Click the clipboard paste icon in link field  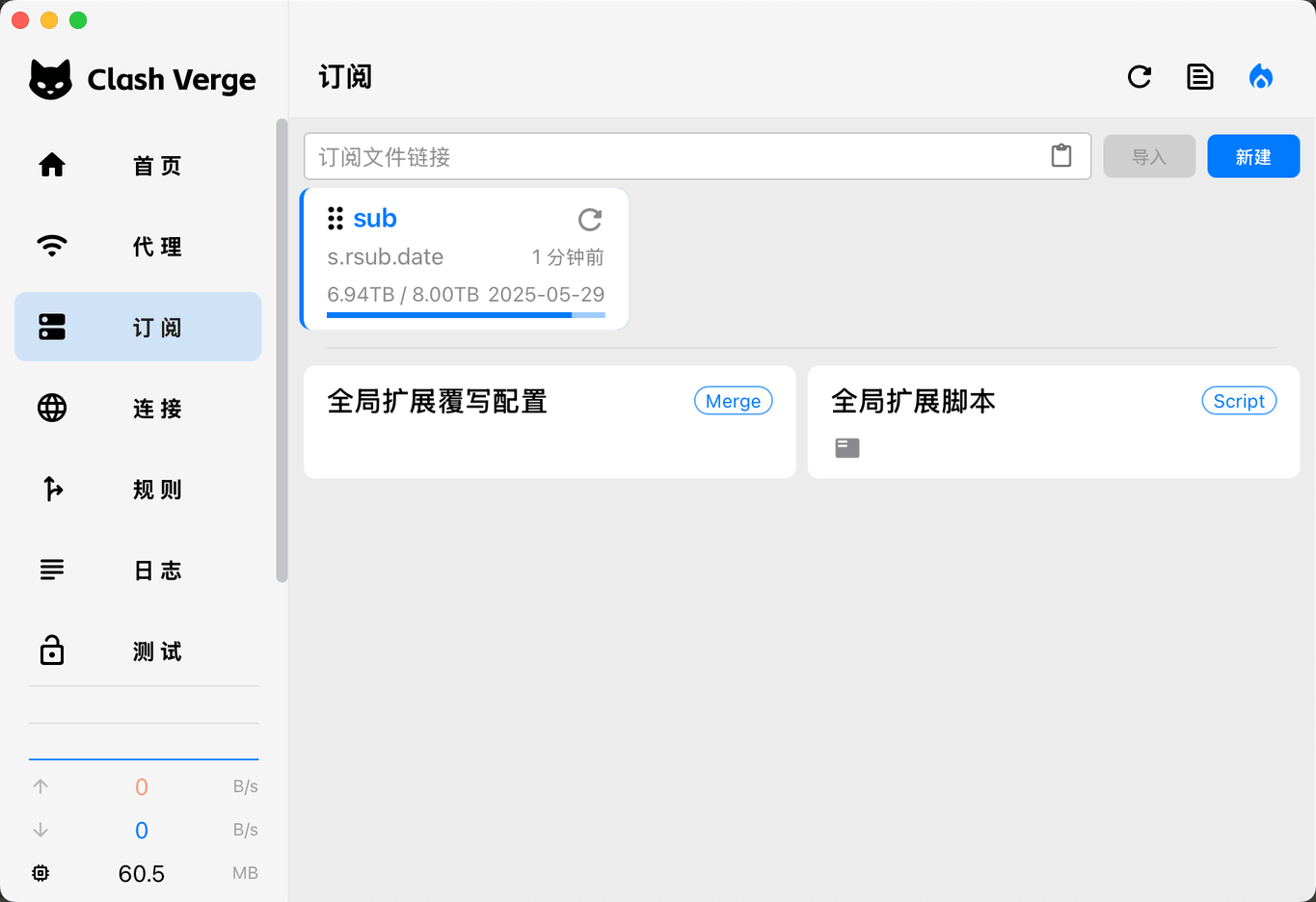click(x=1061, y=156)
